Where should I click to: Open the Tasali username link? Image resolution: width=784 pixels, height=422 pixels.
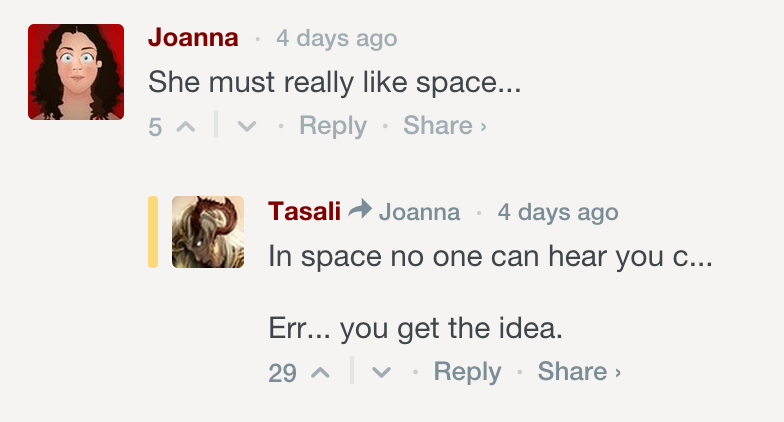click(x=304, y=211)
